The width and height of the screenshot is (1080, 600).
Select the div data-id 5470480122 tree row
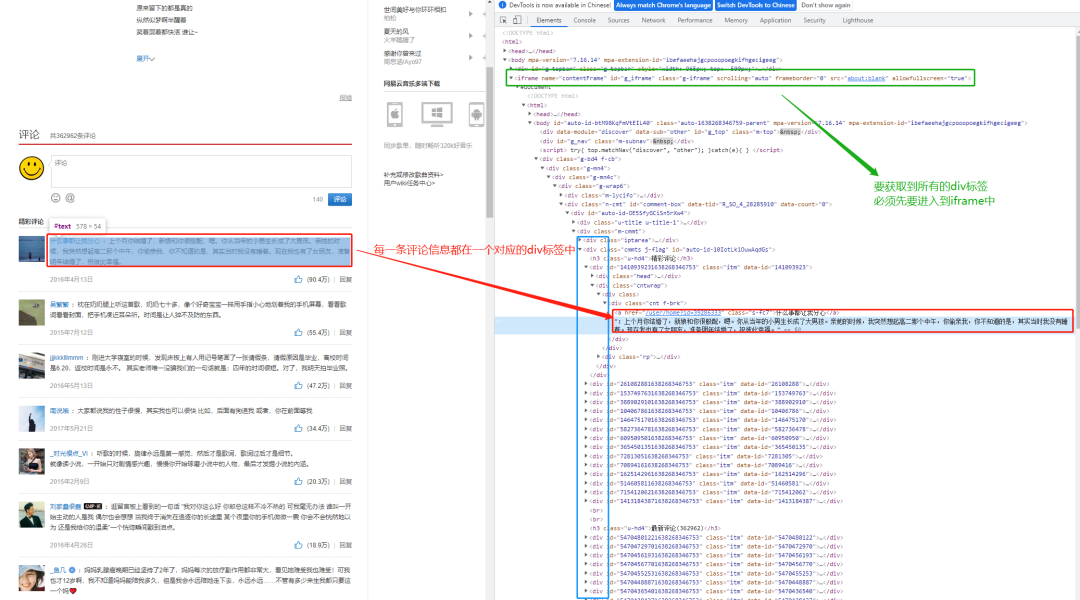(x=714, y=537)
